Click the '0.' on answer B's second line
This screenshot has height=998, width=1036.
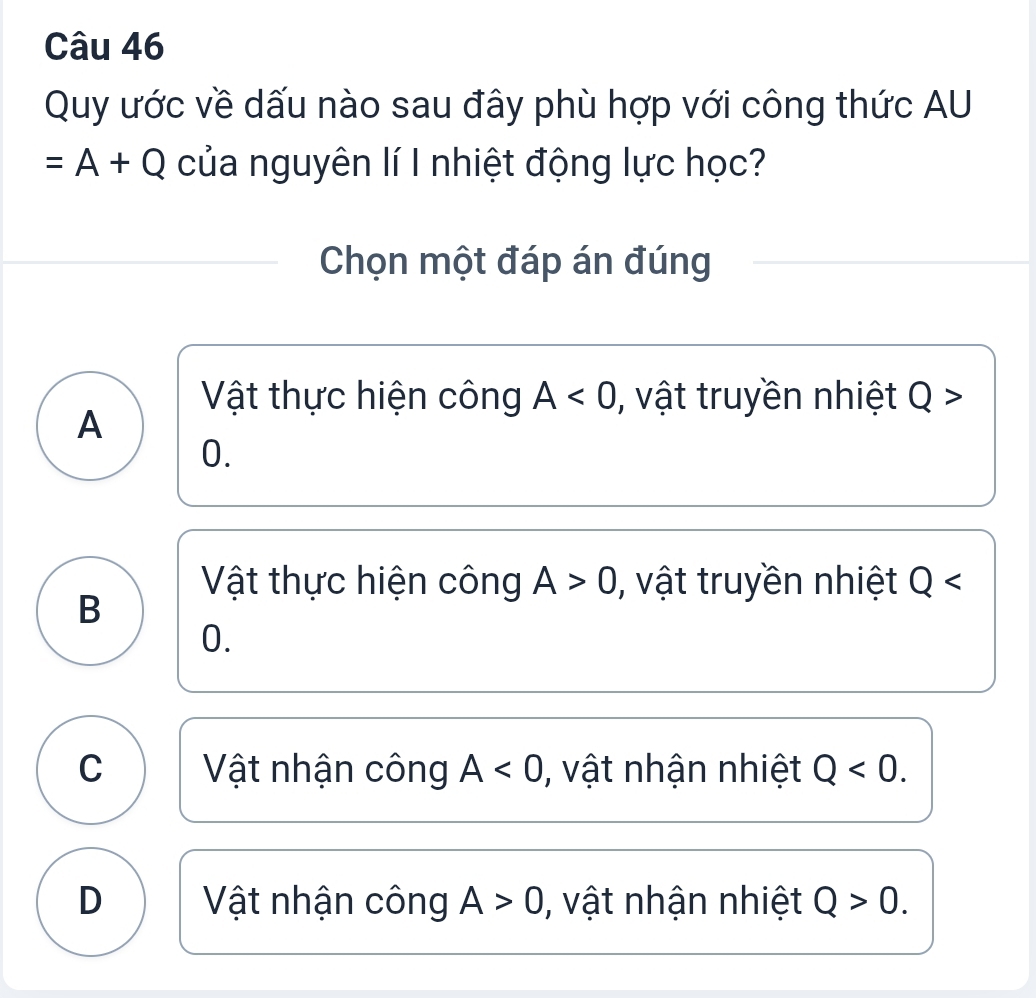pyautogui.click(x=215, y=639)
